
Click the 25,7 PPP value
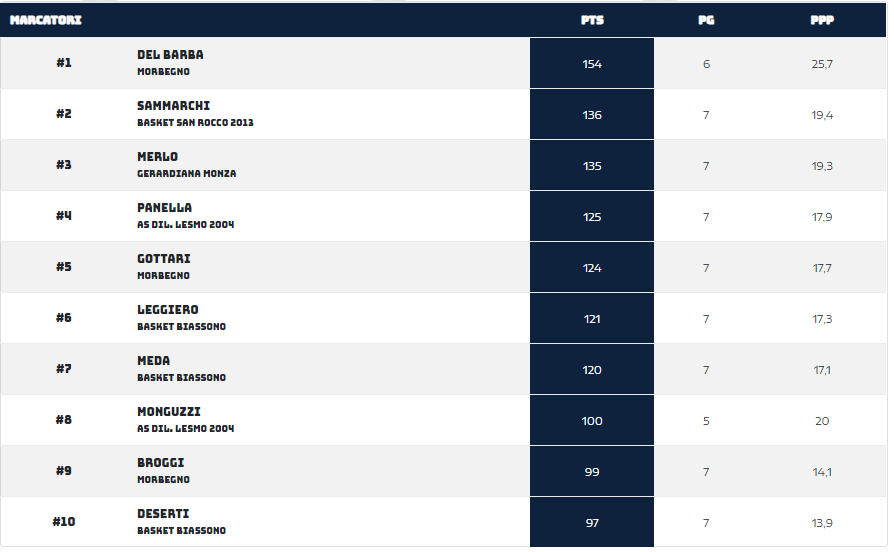822,64
